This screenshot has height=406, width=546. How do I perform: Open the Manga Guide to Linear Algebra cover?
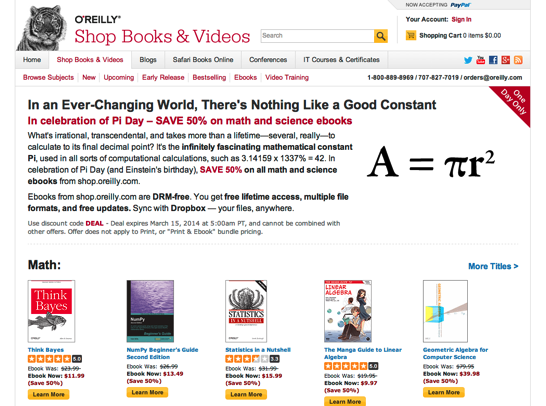click(348, 311)
